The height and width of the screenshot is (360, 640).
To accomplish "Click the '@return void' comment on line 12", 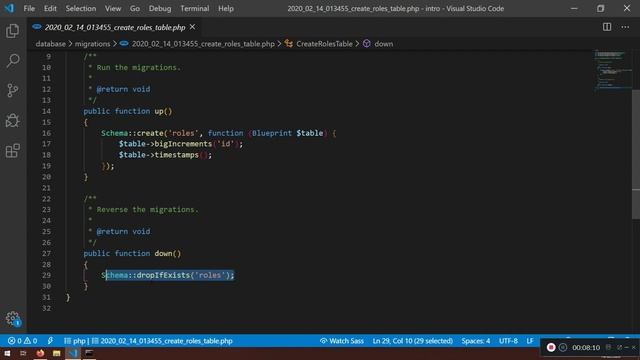I will [123, 89].
